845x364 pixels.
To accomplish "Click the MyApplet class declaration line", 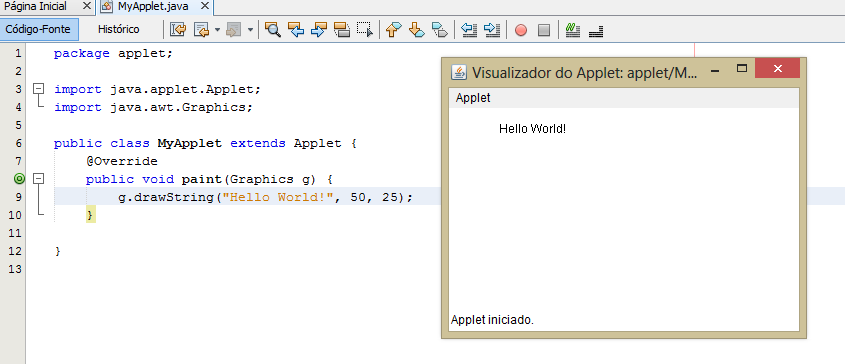I will (x=205, y=143).
